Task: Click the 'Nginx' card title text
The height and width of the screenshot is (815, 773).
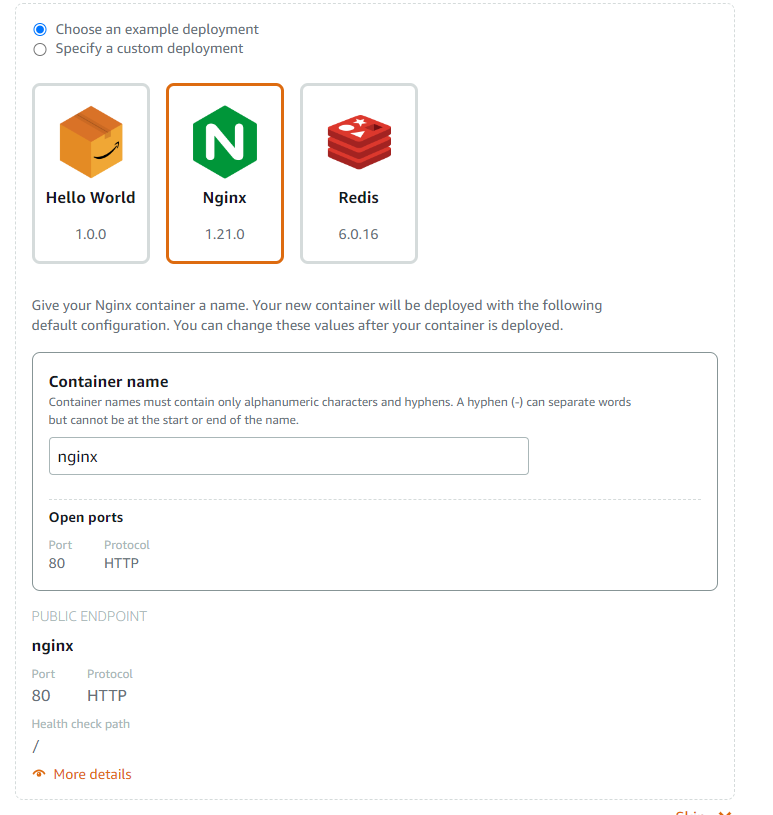Action: coord(225,198)
